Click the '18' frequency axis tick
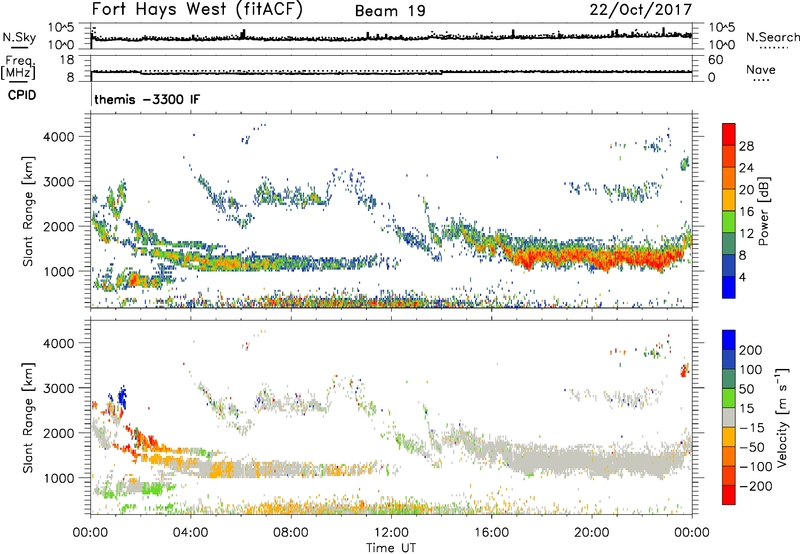 [x=67, y=60]
